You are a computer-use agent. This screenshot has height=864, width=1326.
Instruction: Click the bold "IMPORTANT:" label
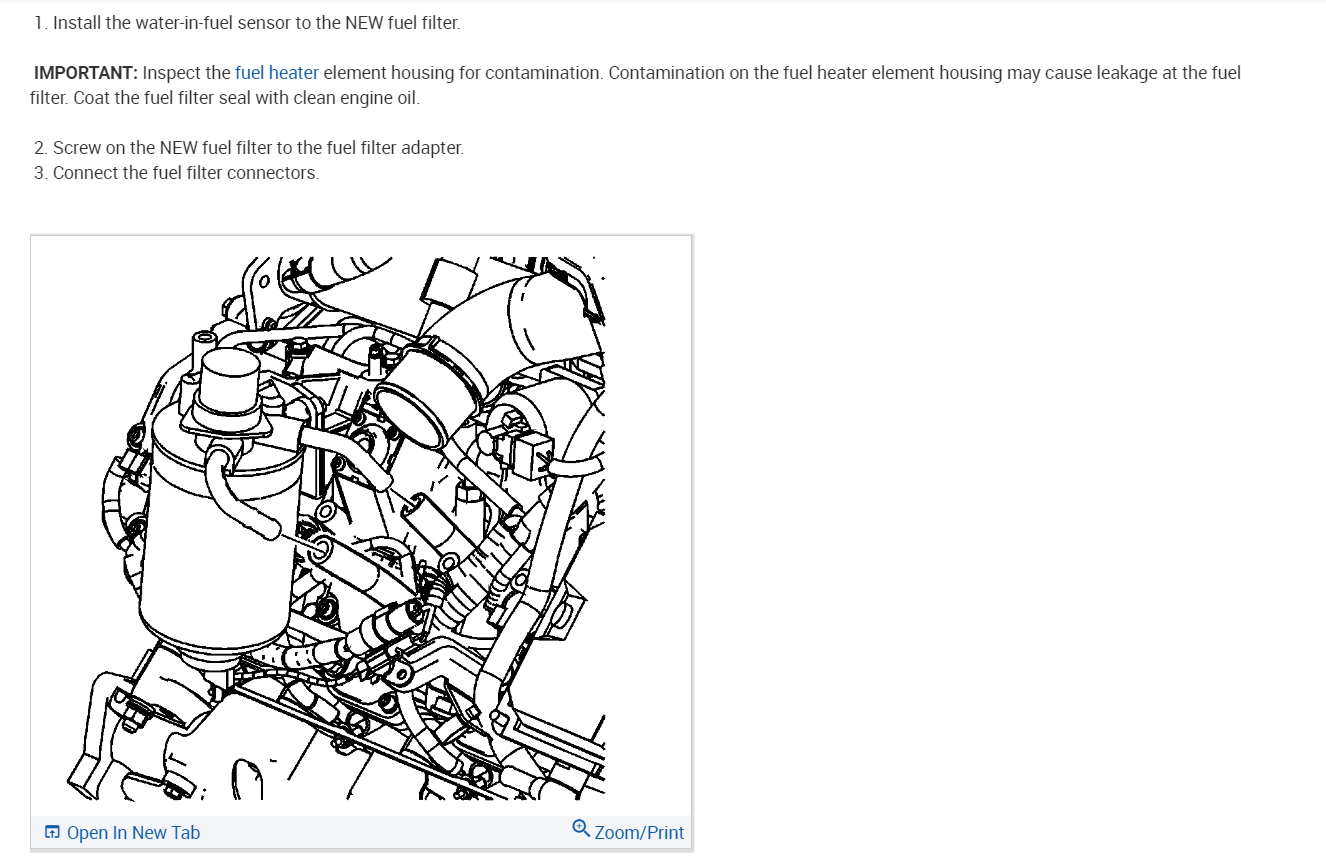click(86, 73)
